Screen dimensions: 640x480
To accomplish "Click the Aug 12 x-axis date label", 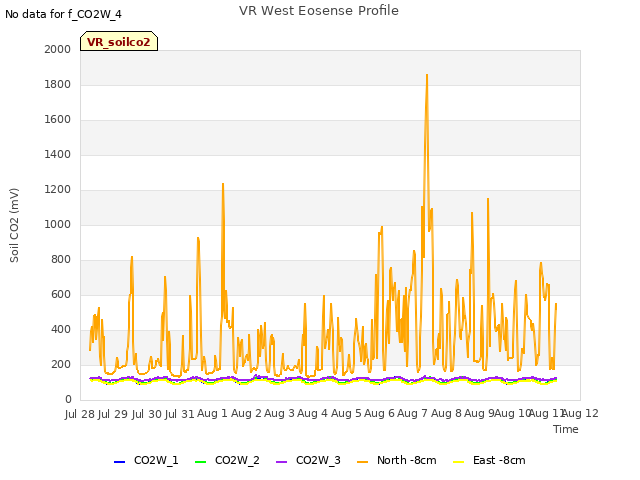I will pos(580,414).
